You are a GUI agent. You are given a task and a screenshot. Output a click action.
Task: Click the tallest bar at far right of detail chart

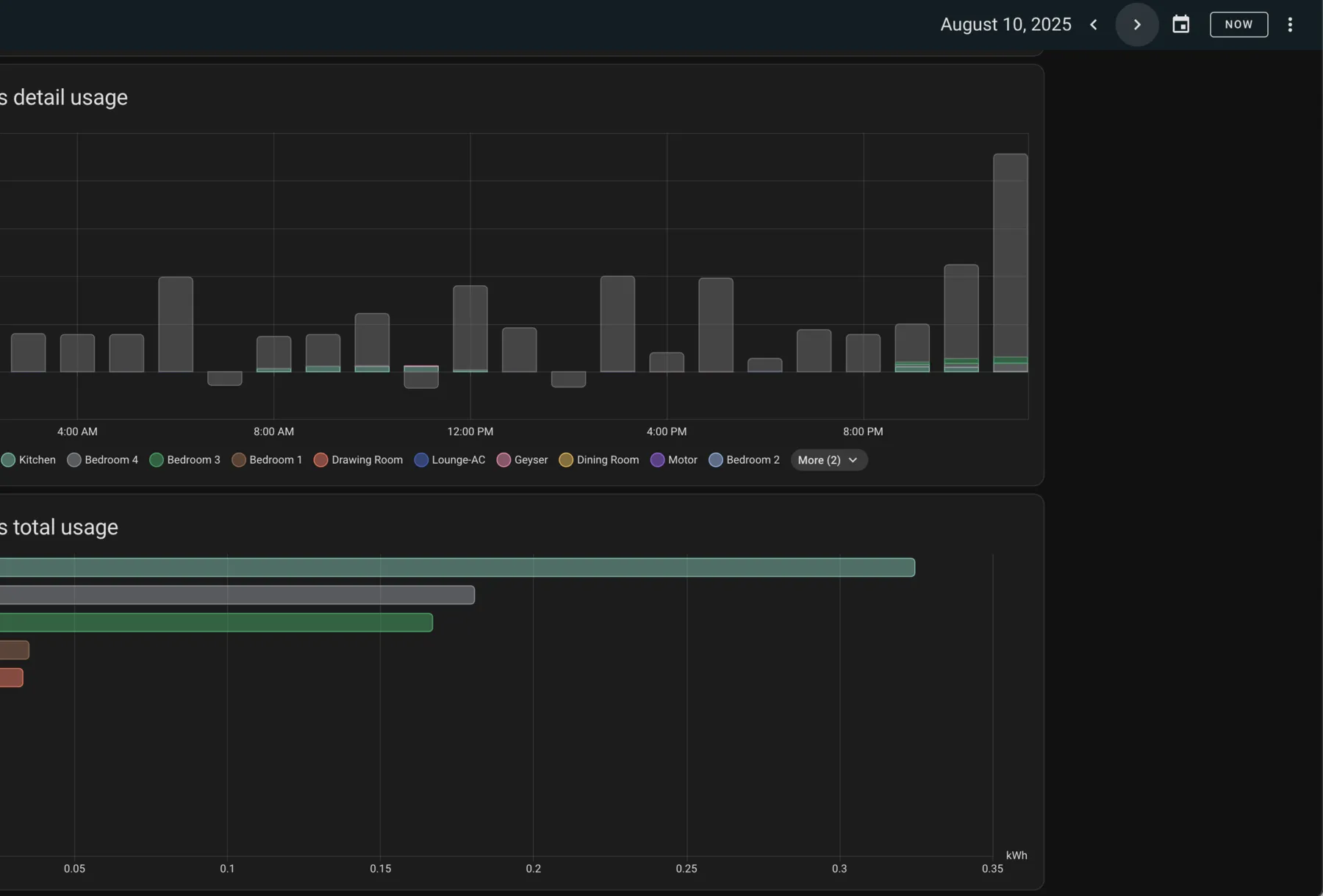coord(1011,262)
